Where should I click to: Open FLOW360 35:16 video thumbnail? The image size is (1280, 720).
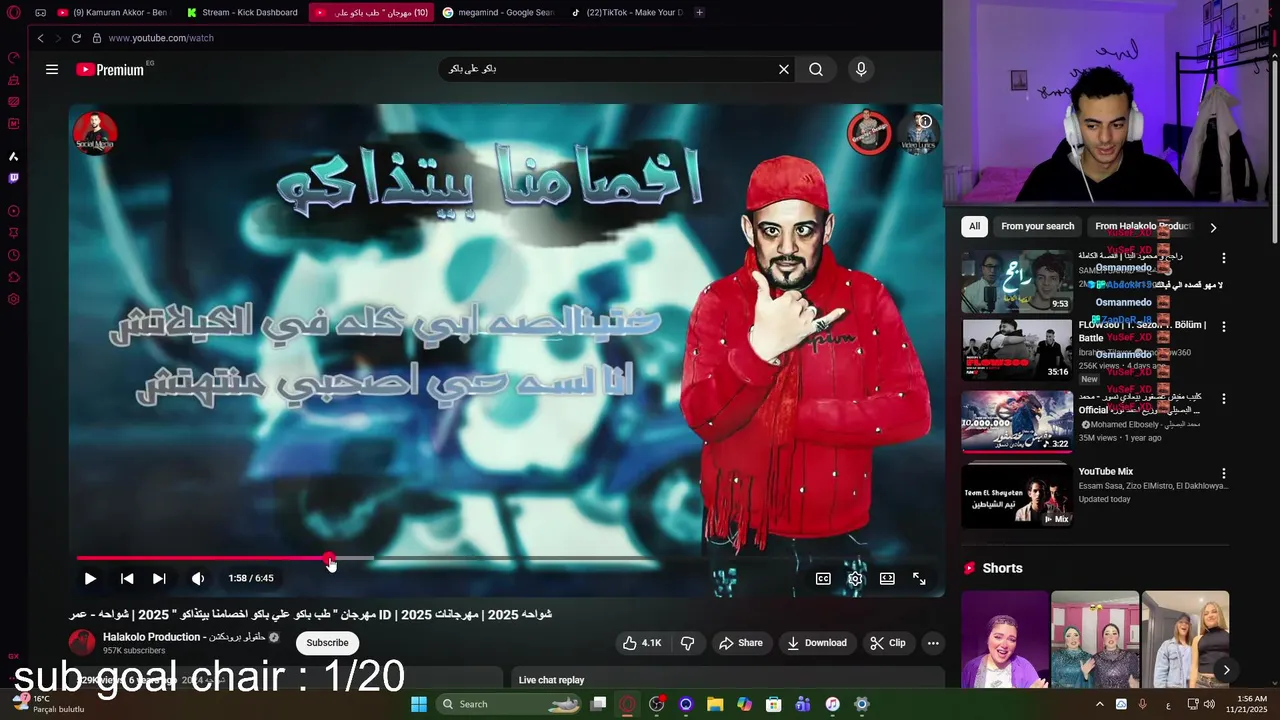[x=1017, y=350]
